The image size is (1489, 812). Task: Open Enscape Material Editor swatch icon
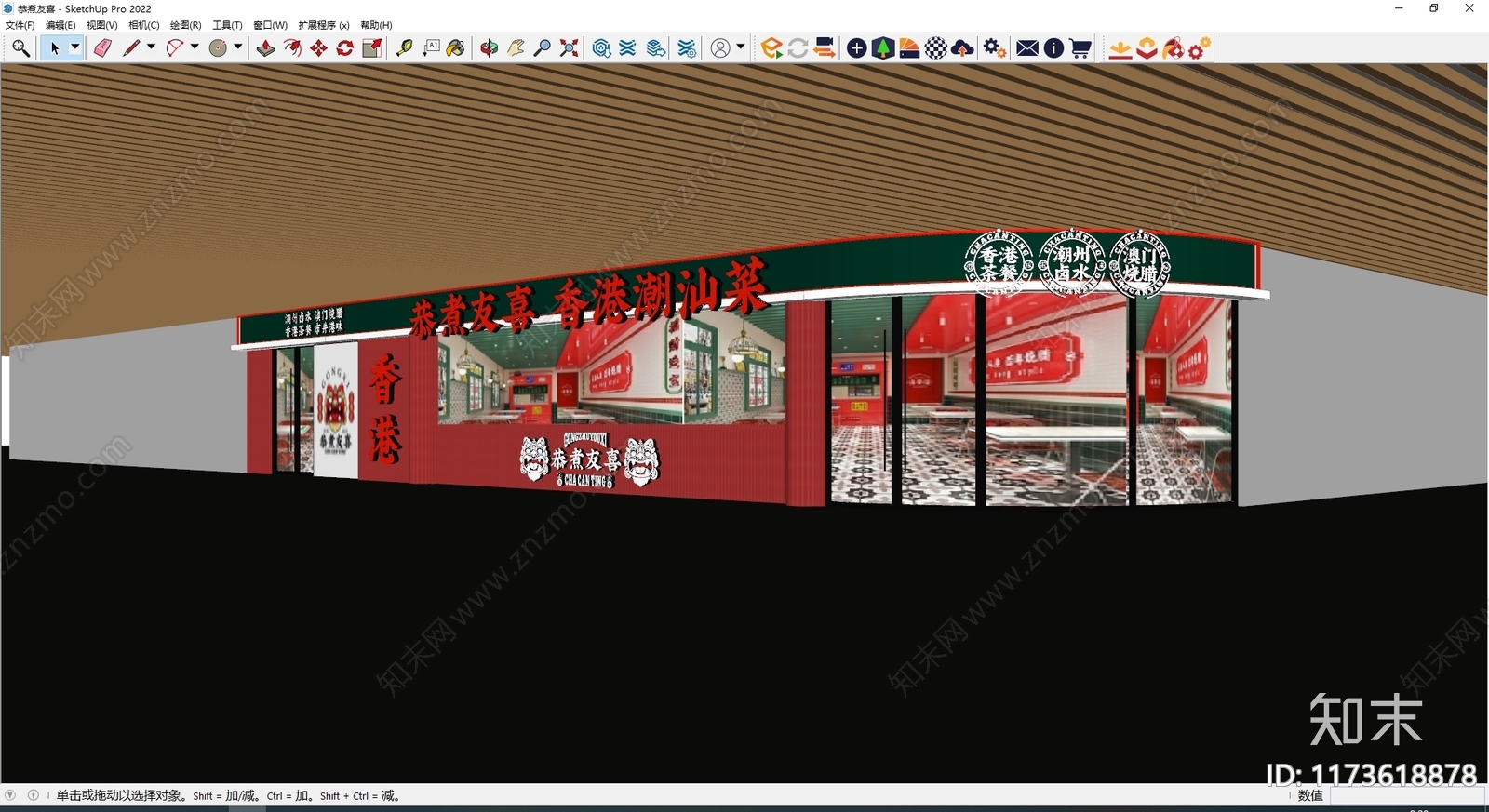(x=909, y=48)
